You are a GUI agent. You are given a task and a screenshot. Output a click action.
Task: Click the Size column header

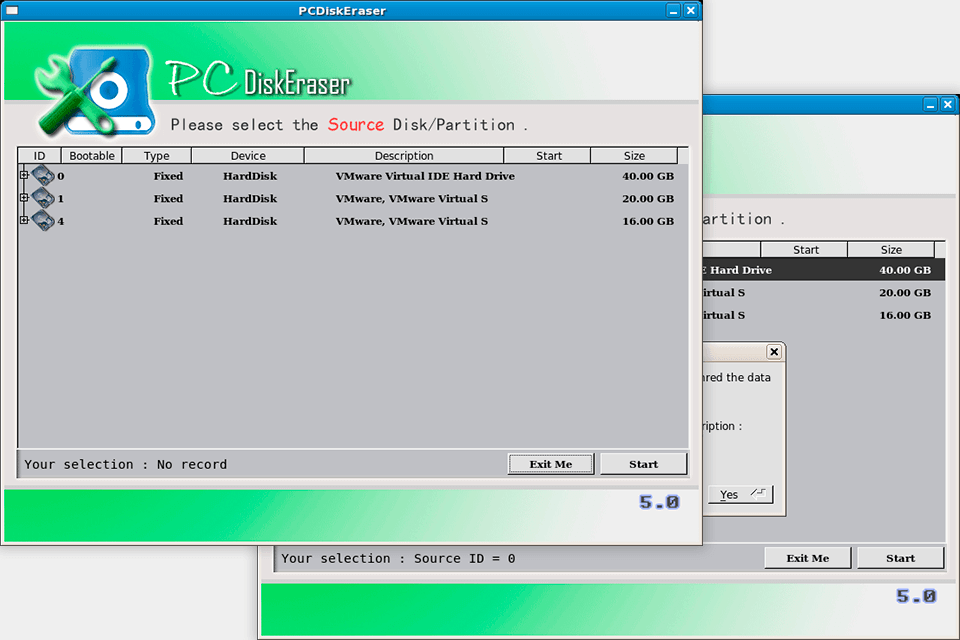point(634,155)
